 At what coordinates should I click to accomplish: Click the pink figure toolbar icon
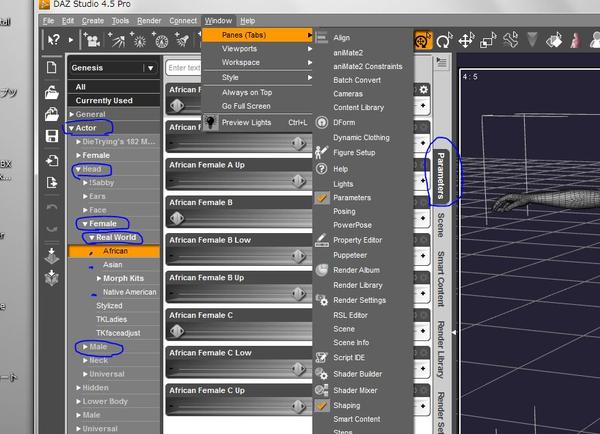tap(576, 40)
